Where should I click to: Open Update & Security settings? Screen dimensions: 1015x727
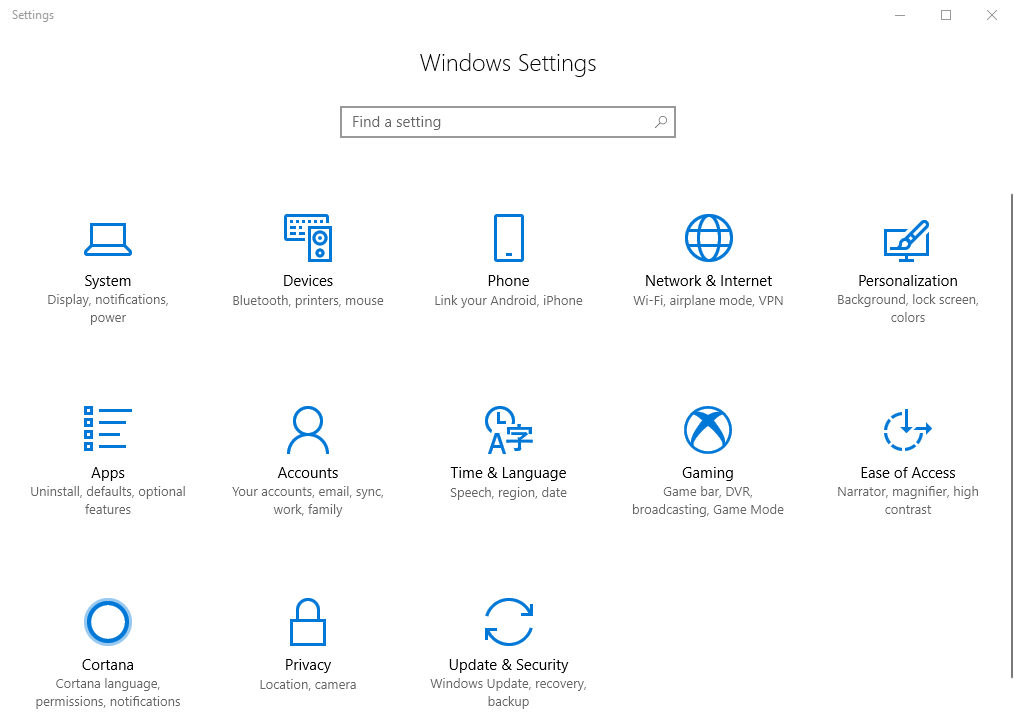pyautogui.click(x=508, y=640)
